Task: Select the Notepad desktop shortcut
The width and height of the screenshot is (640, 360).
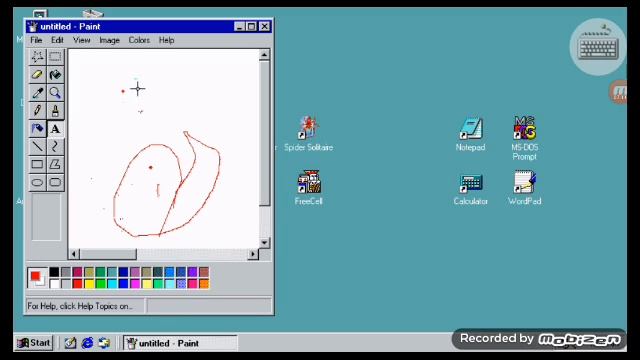Action: click(470, 133)
